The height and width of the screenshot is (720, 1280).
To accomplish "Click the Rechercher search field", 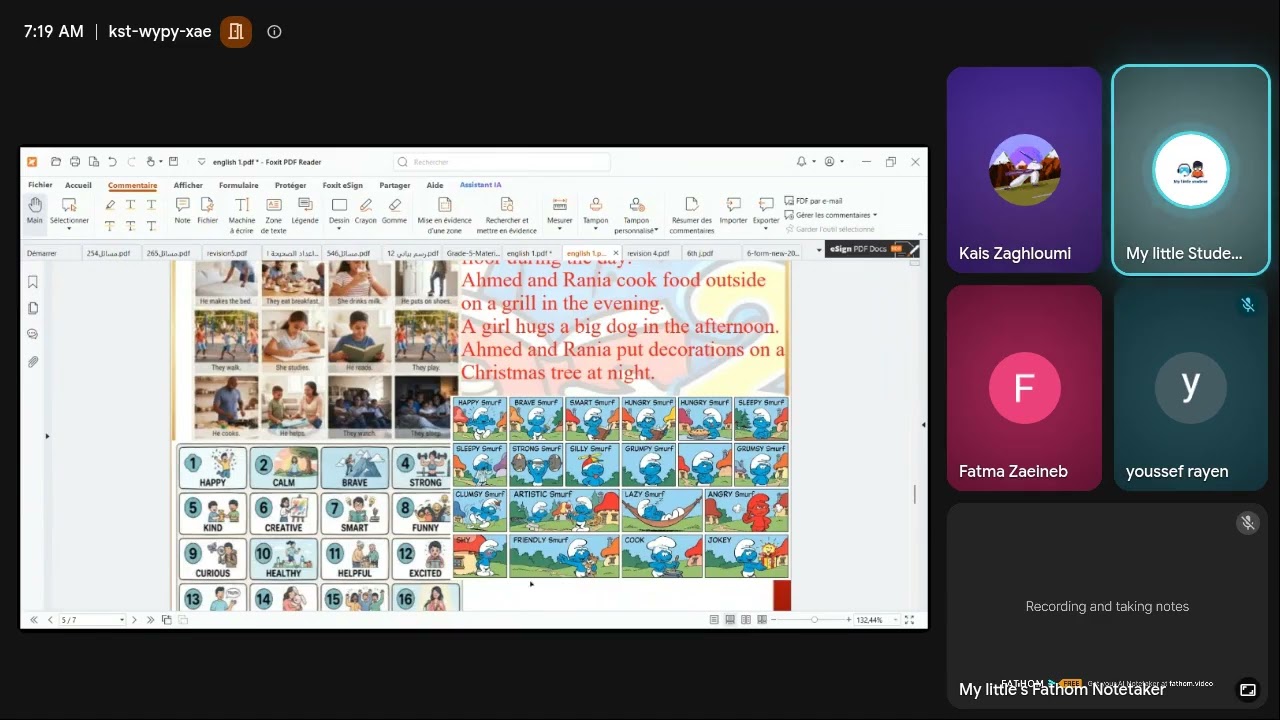I will click(502, 162).
